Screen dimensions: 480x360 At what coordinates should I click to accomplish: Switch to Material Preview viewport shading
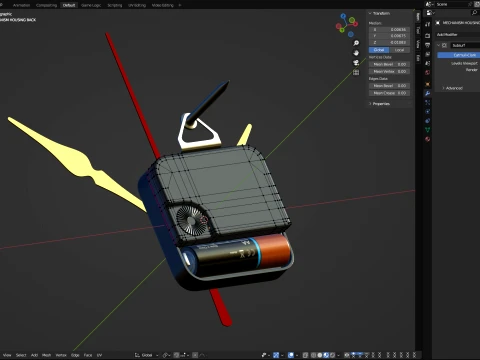pyautogui.click(x=326, y=355)
